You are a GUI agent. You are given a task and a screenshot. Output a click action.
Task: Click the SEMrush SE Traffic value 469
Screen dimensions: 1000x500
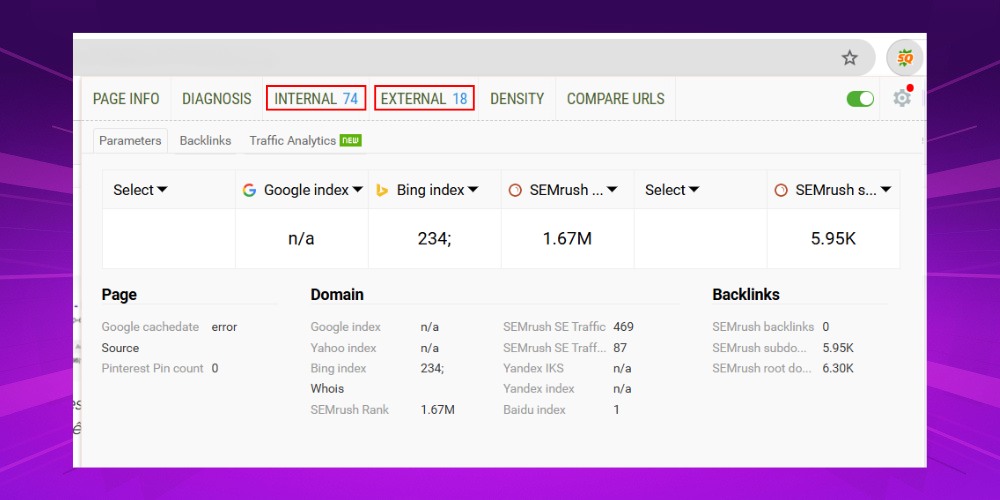(x=623, y=327)
